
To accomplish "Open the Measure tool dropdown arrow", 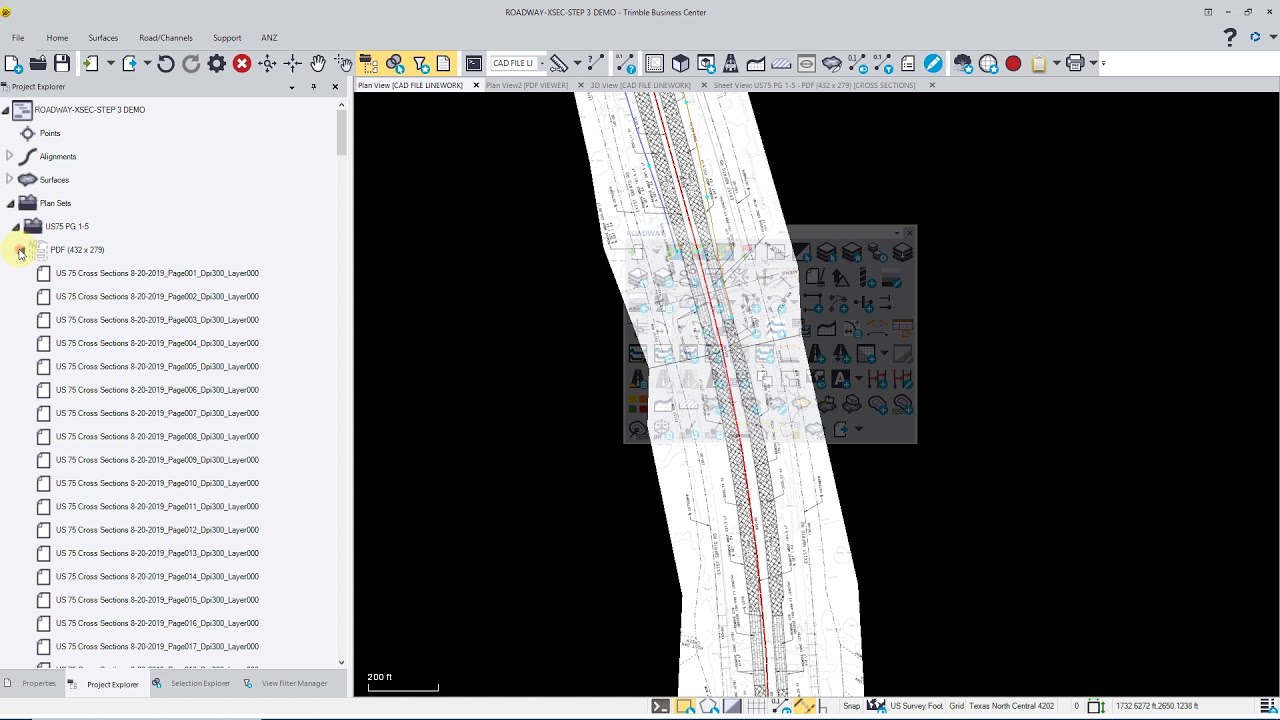I will (x=577, y=63).
